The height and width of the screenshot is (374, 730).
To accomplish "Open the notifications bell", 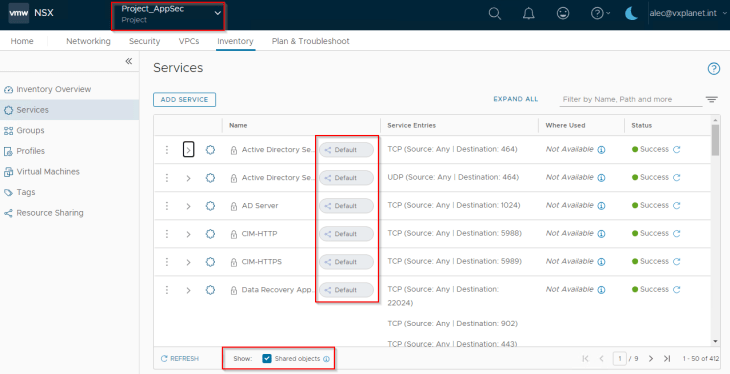I will tap(528, 14).
